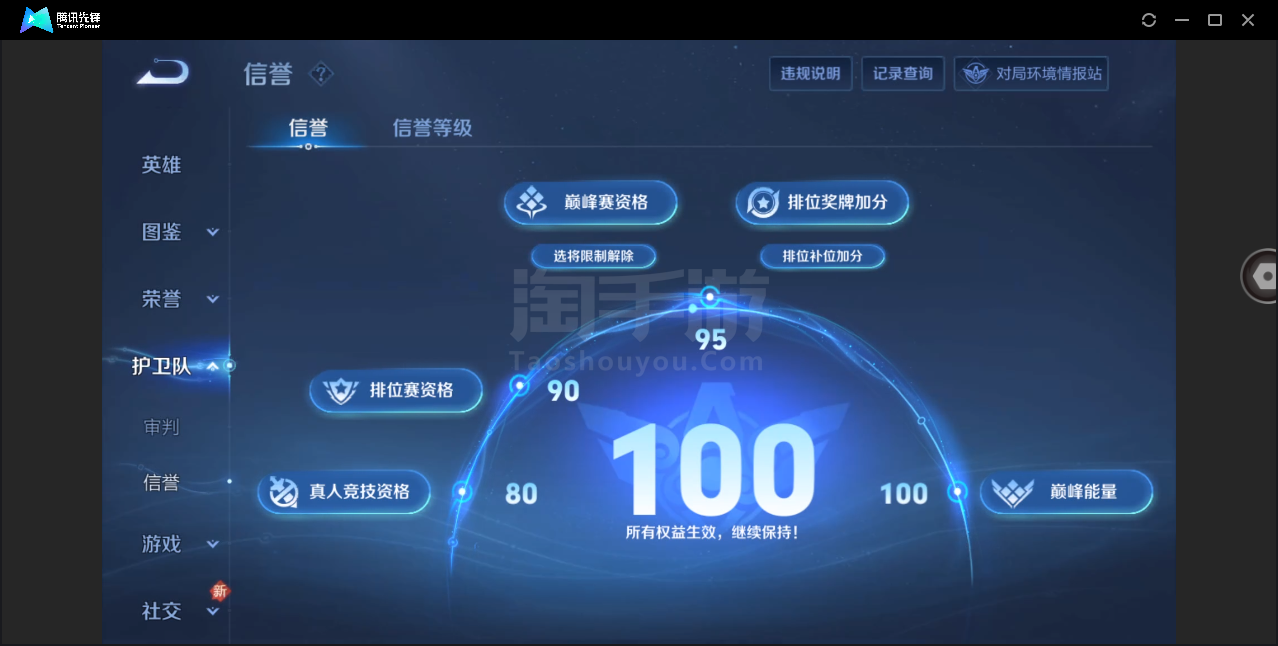Open the 记录查询 button
Image resolution: width=1278 pixels, height=646 pixels.
point(903,74)
